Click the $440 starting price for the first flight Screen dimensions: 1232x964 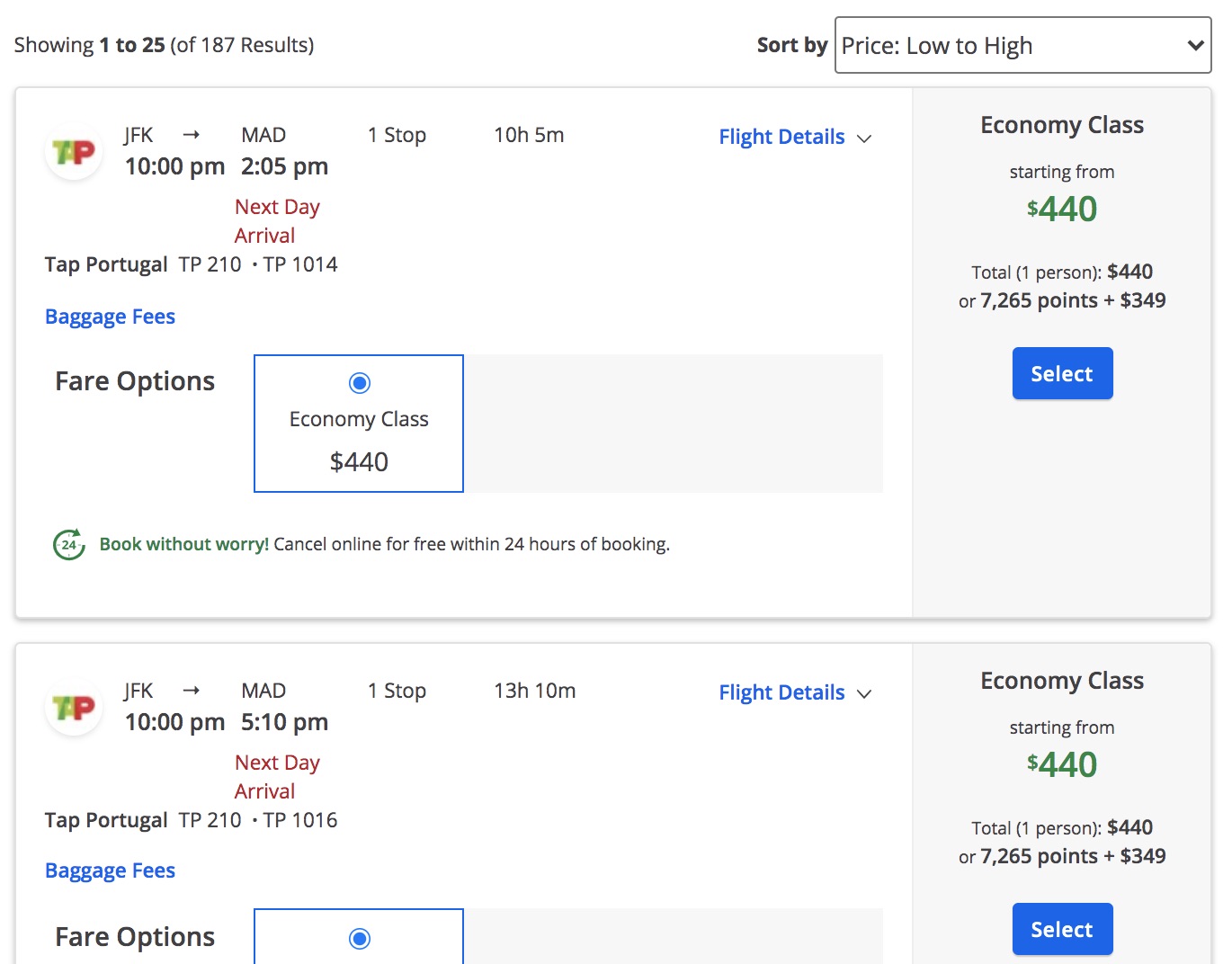[x=1062, y=209]
